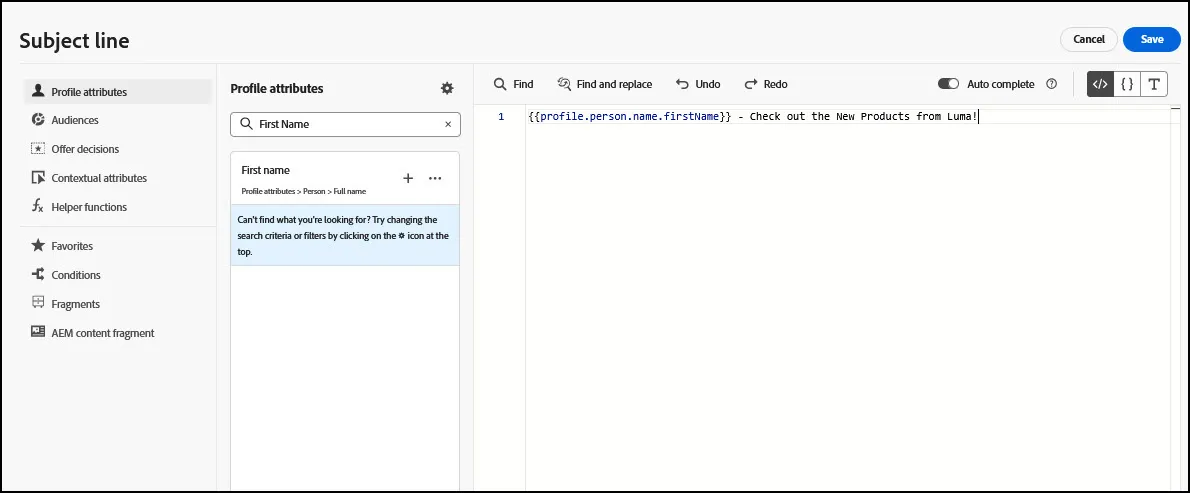Switch to curly braces view mode

point(1127,84)
